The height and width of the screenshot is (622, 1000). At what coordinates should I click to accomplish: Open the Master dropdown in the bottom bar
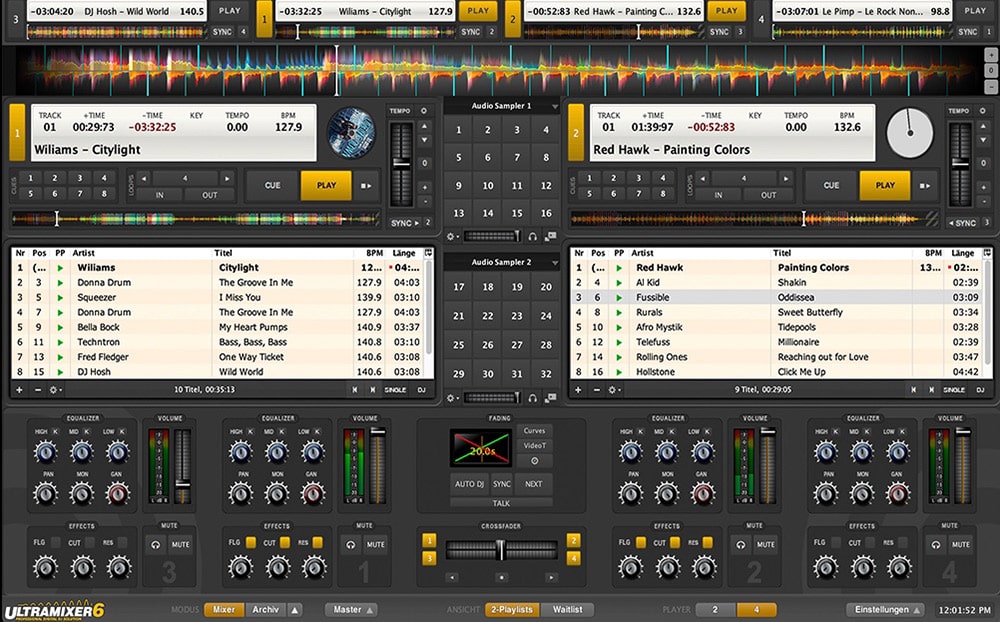click(350, 609)
